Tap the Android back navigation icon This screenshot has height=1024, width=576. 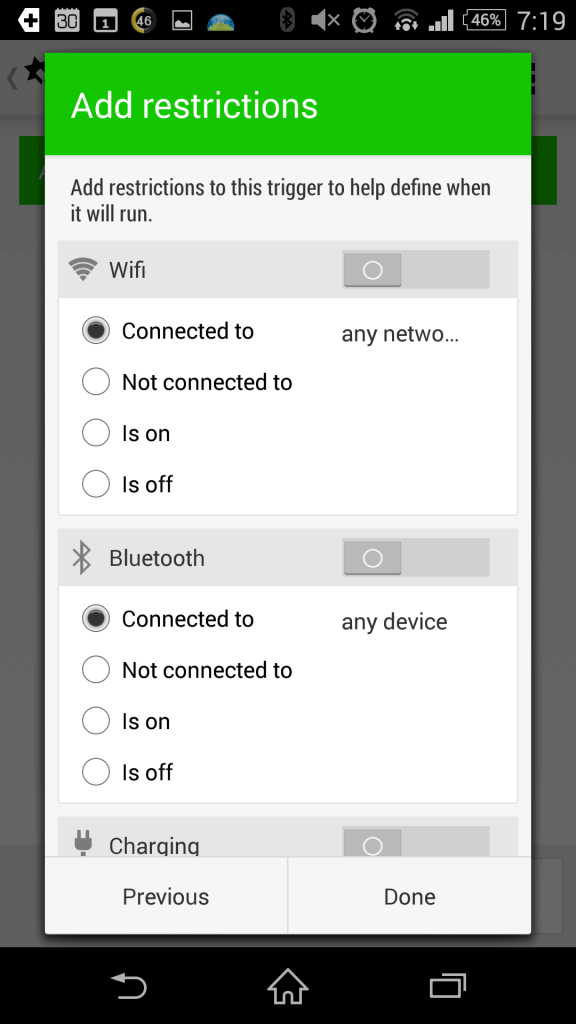click(x=129, y=986)
